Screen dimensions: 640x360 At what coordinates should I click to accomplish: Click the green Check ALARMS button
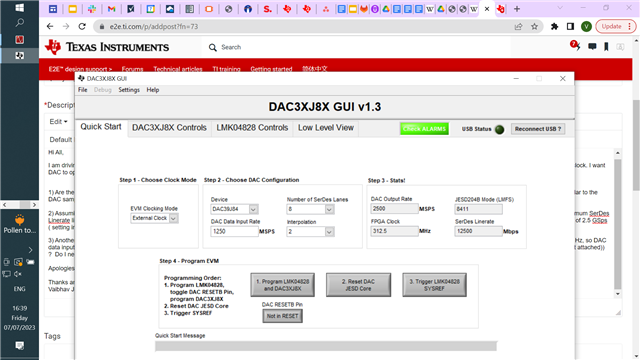point(424,129)
